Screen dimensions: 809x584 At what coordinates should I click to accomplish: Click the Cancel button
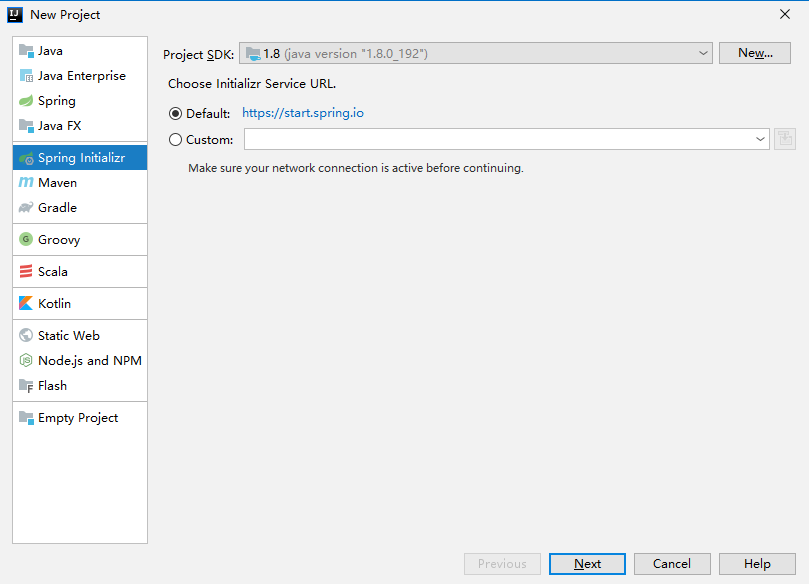[x=672, y=564]
